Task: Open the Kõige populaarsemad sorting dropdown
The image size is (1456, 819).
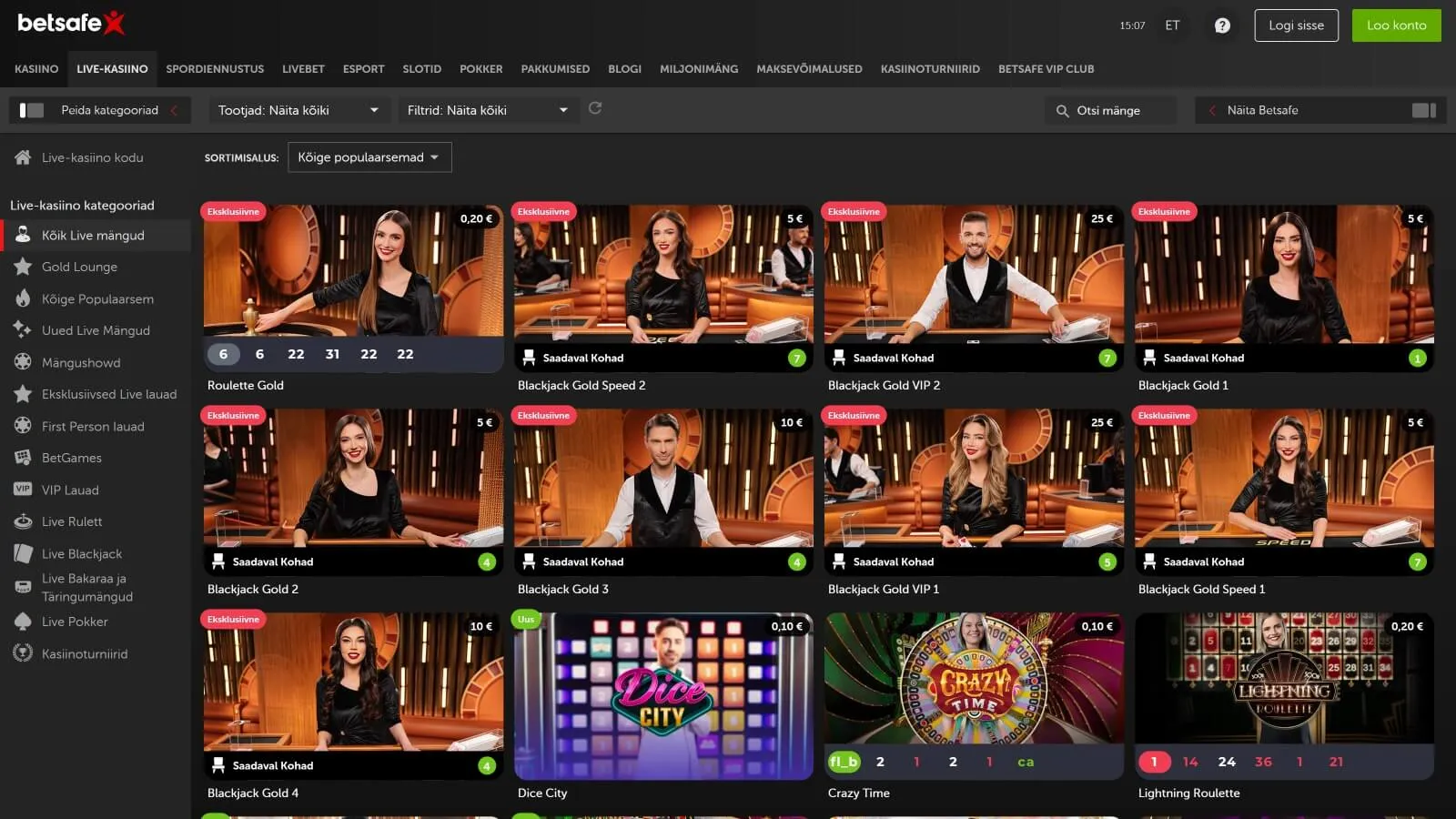Action: click(x=369, y=157)
